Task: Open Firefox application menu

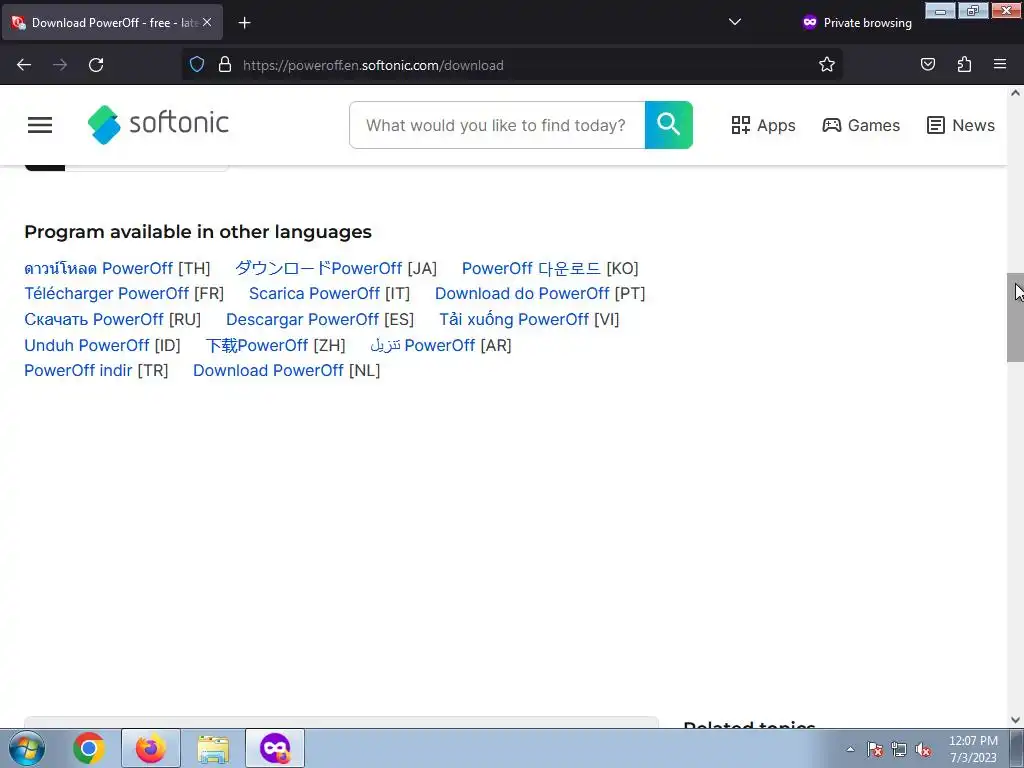Action: point(1000,65)
